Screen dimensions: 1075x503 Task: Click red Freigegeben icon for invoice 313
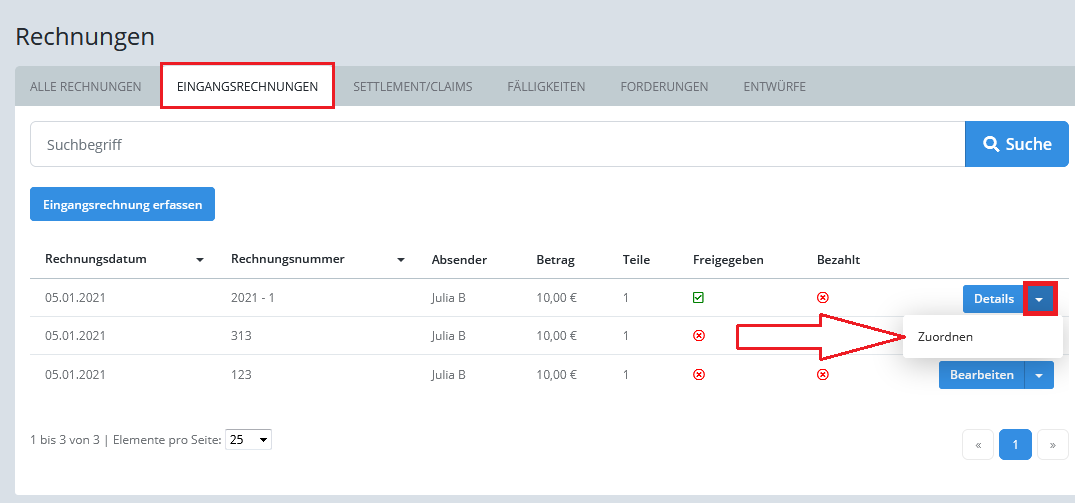(x=699, y=336)
